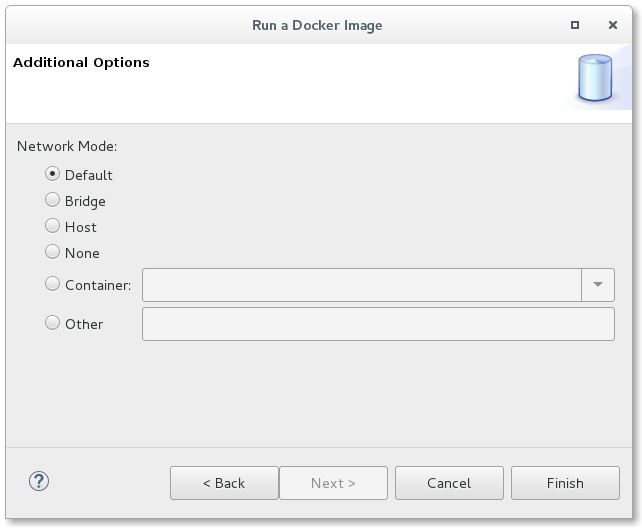
Task: Click the Docker container banner icon
Action: tap(596, 81)
